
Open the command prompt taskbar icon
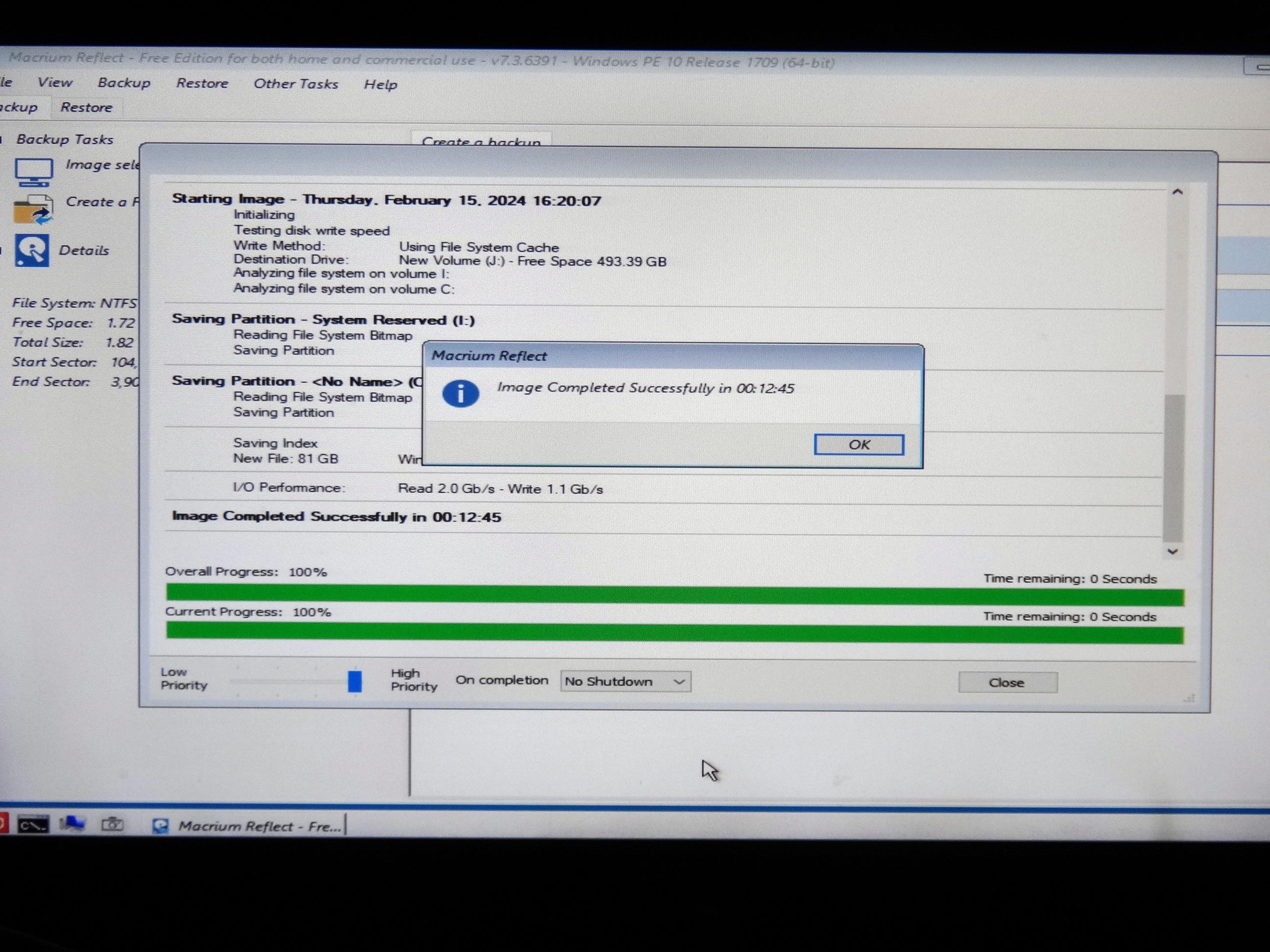(x=33, y=825)
